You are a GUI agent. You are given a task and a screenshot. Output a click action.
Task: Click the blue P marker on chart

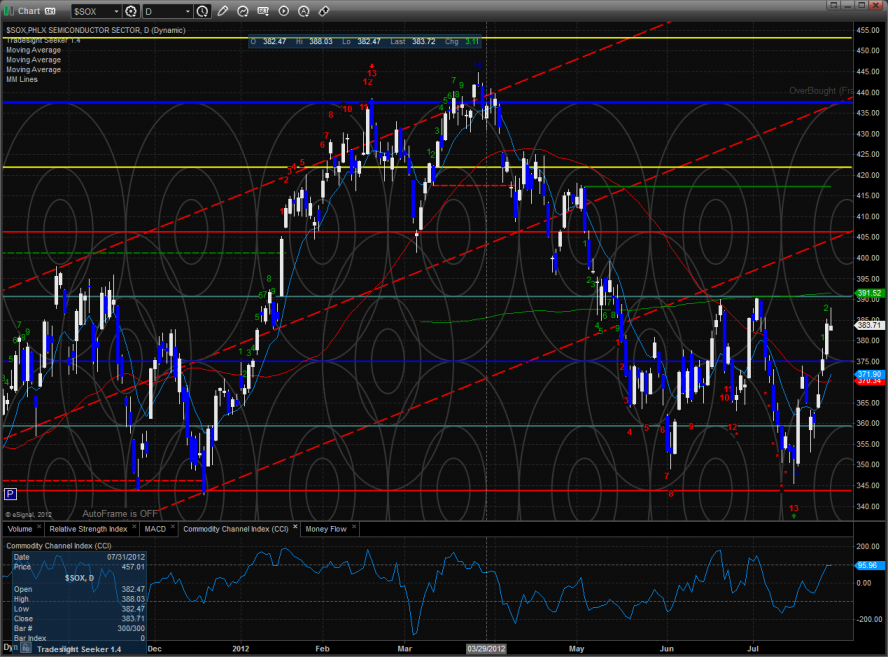point(10,494)
